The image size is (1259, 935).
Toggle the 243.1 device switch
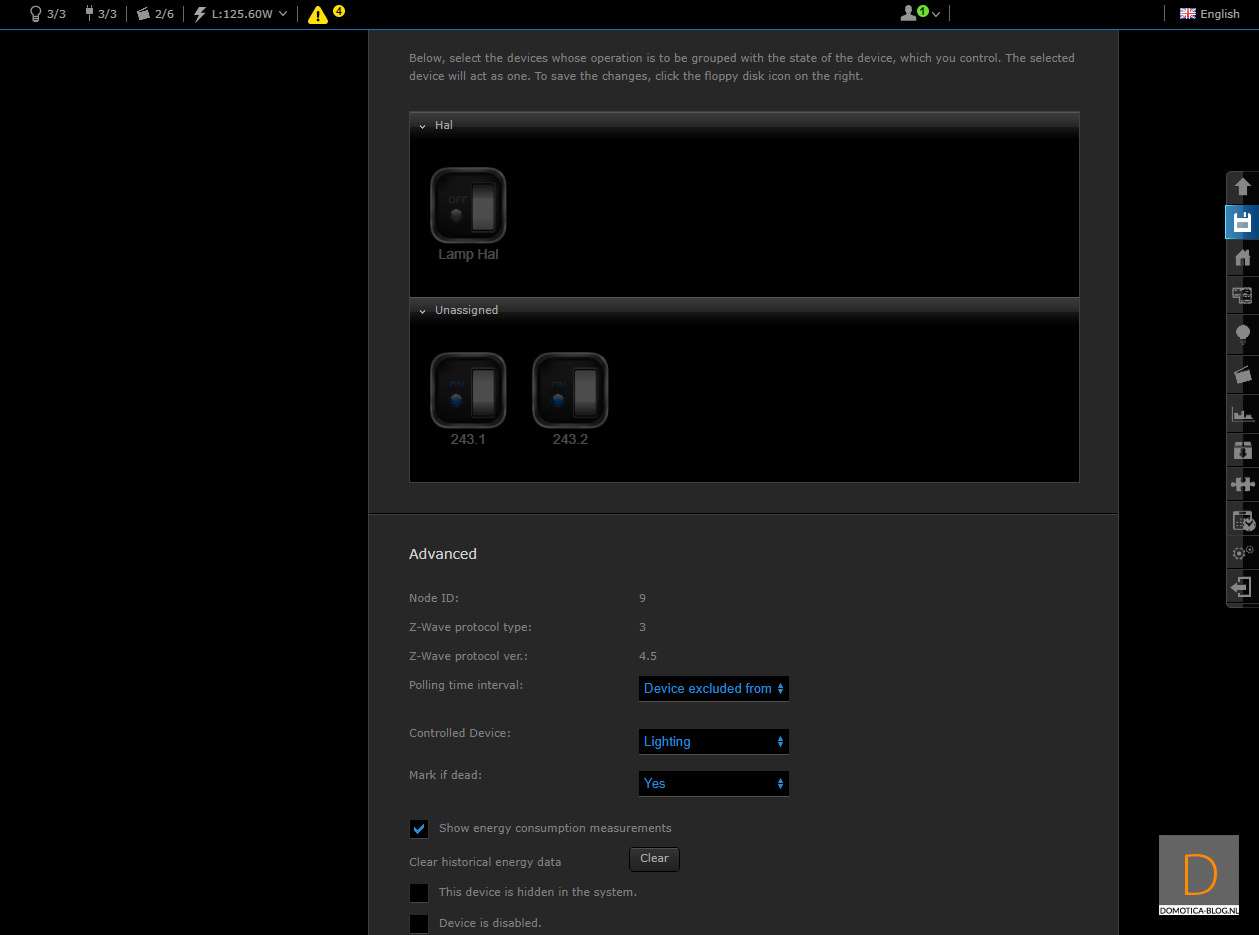(468, 390)
